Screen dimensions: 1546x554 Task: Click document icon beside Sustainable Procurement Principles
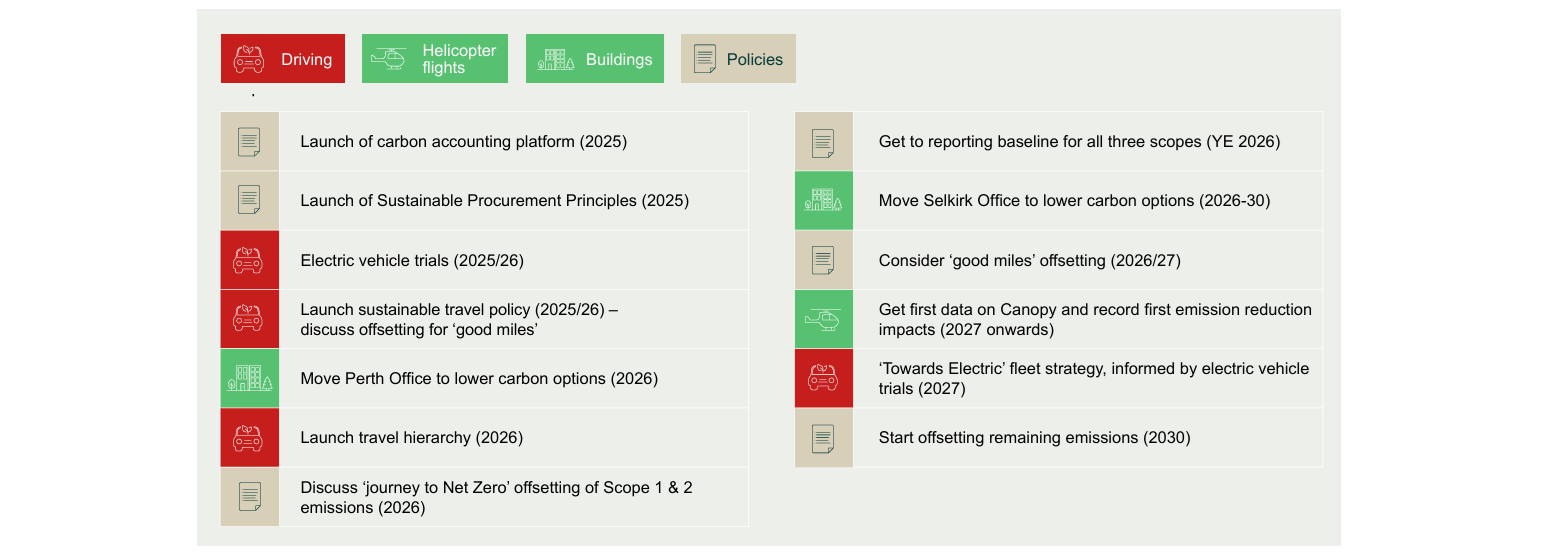pos(250,201)
